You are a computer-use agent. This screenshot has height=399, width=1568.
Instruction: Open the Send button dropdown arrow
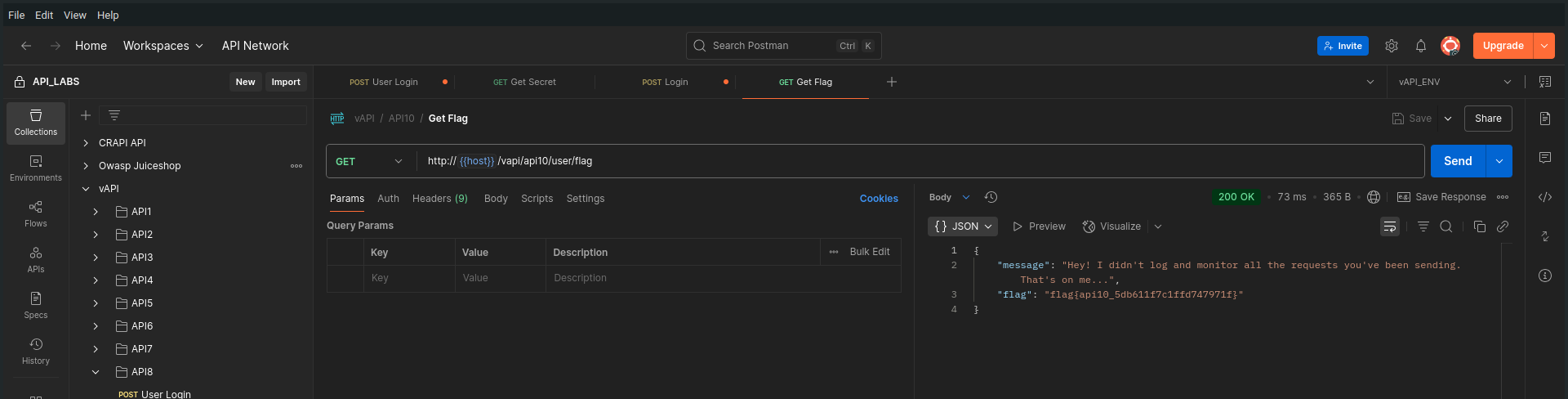pyautogui.click(x=1499, y=161)
